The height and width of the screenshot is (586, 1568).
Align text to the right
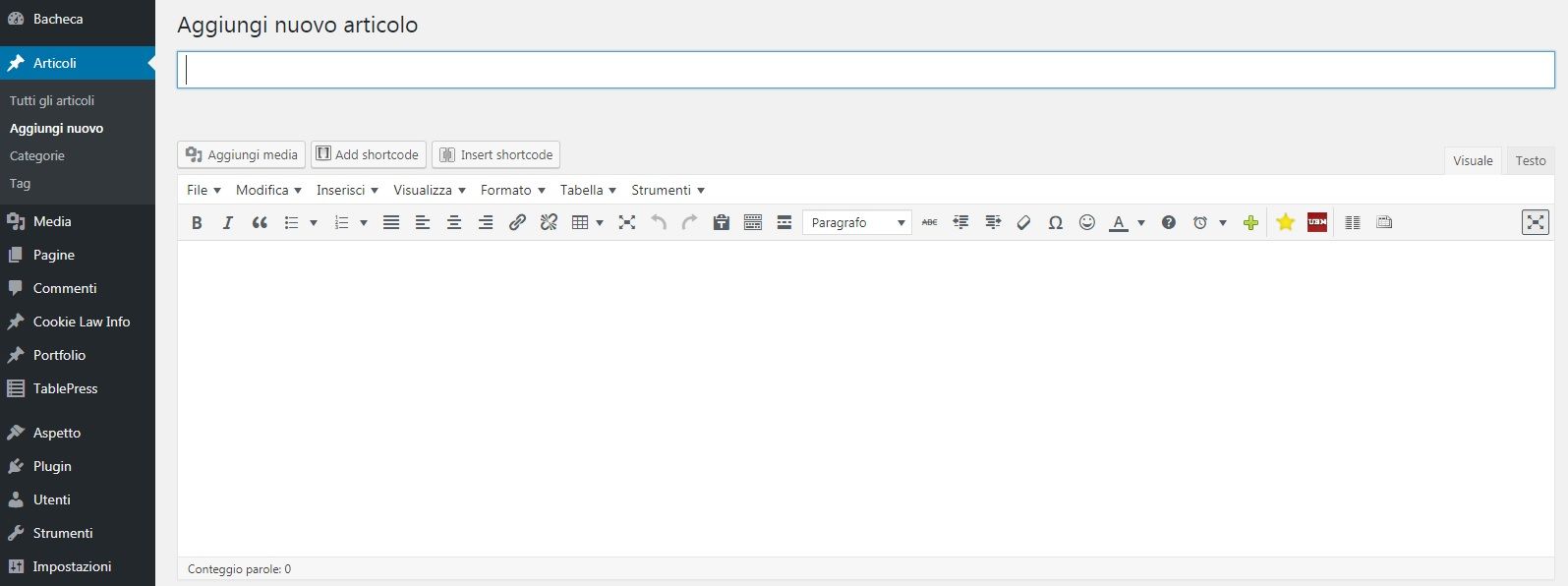(x=486, y=222)
